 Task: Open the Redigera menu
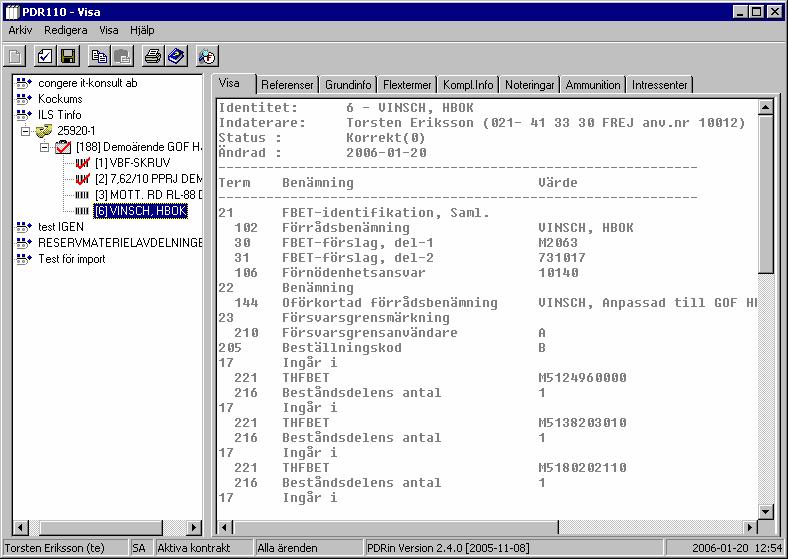click(x=65, y=30)
